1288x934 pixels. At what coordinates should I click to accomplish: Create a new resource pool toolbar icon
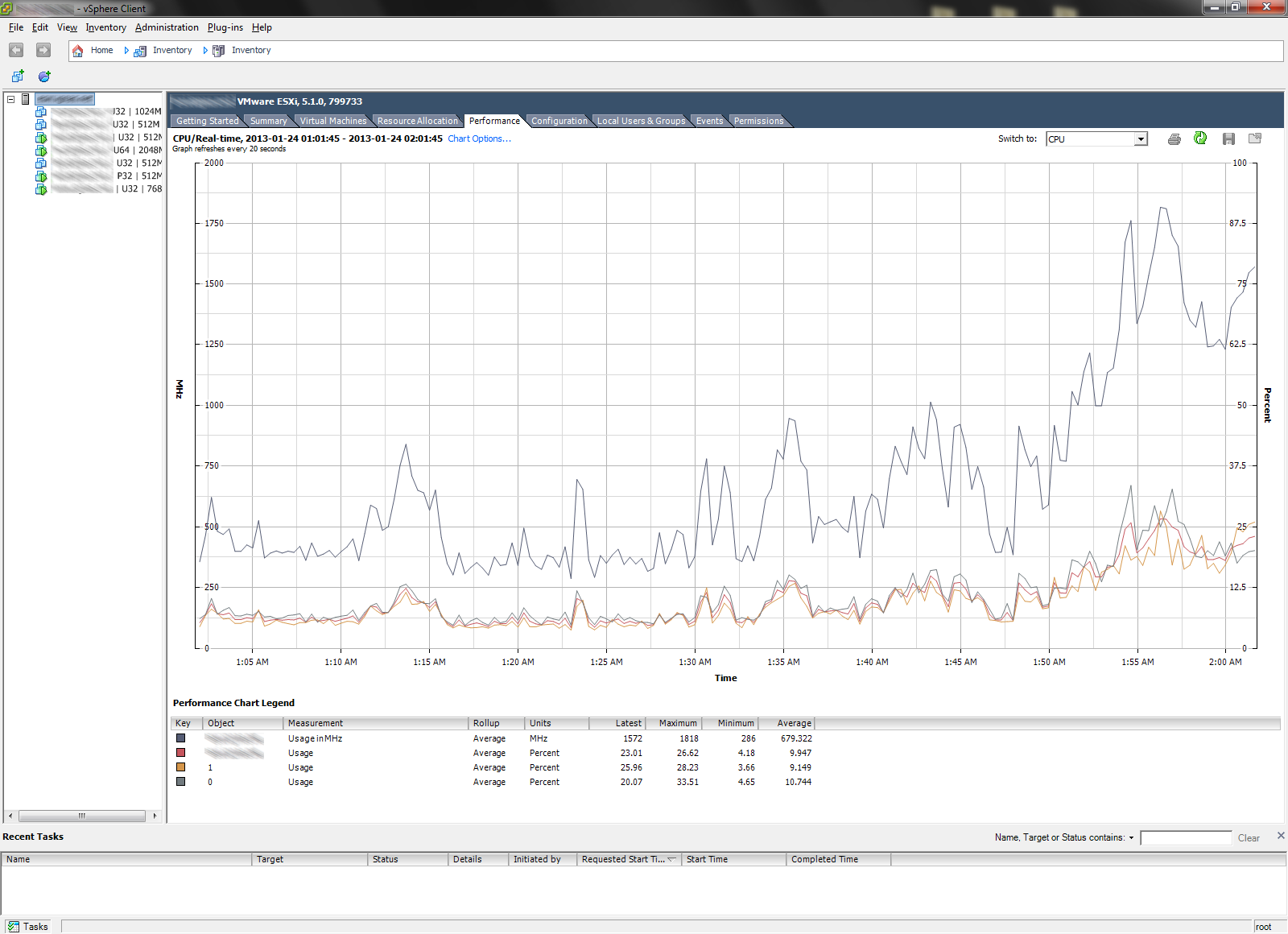click(44, 76)
